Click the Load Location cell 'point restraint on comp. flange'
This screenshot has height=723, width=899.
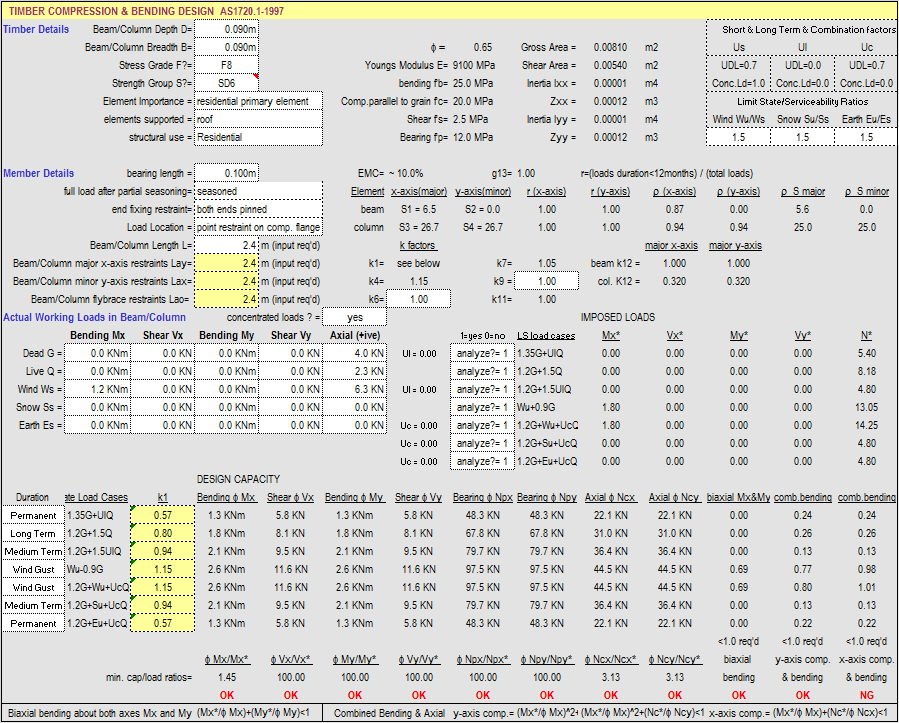point(259,227)
